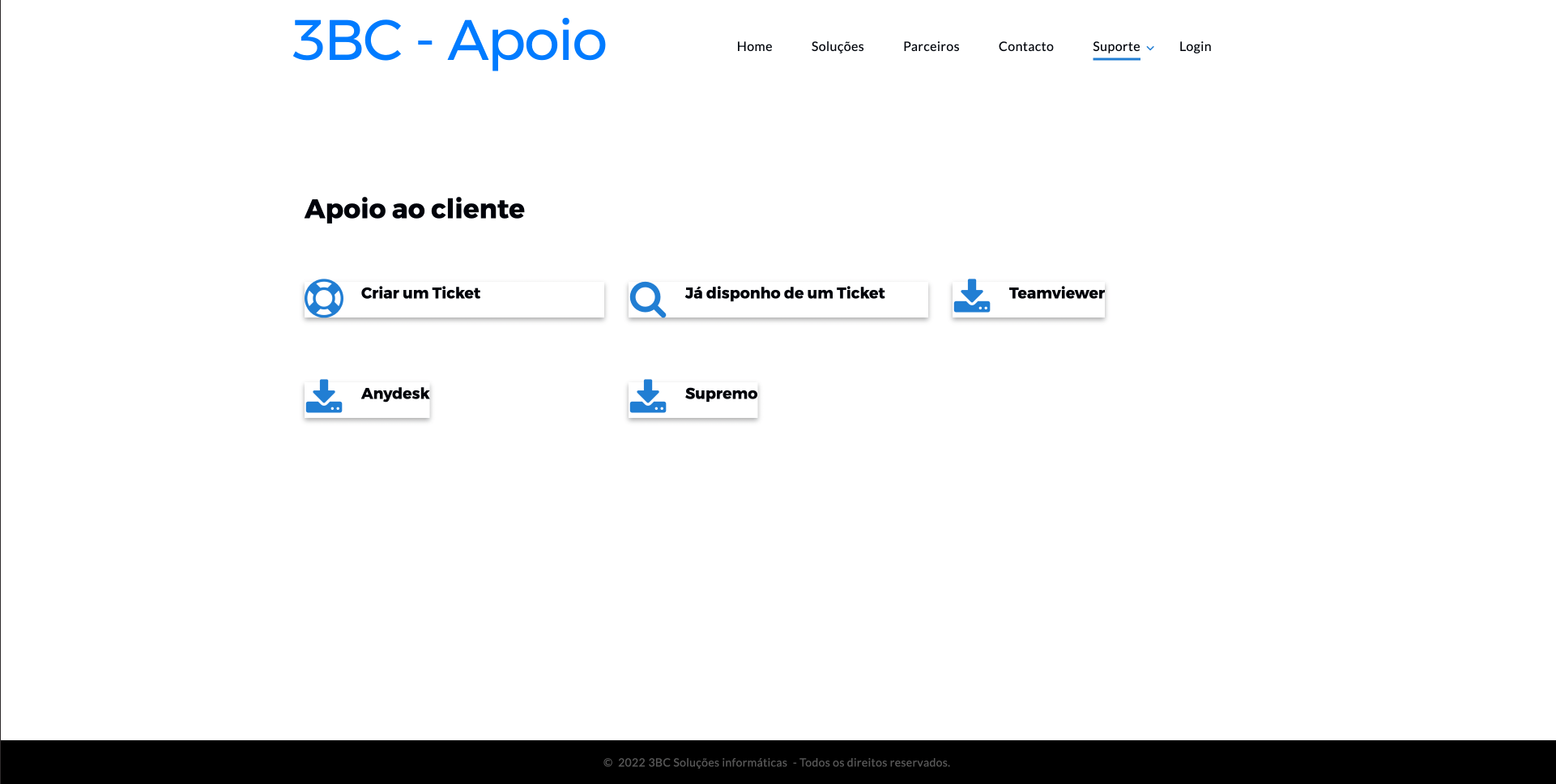Click Login in the navigation bar

[x=1195, y=46]
